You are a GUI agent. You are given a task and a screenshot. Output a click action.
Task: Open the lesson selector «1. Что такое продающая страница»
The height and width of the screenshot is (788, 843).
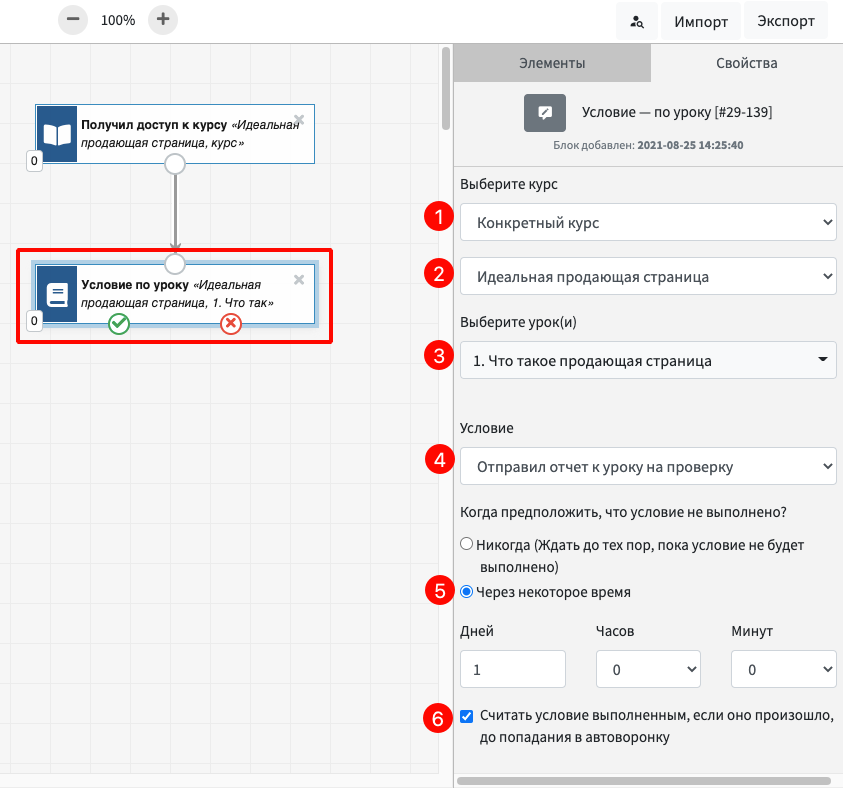[648, 360]
